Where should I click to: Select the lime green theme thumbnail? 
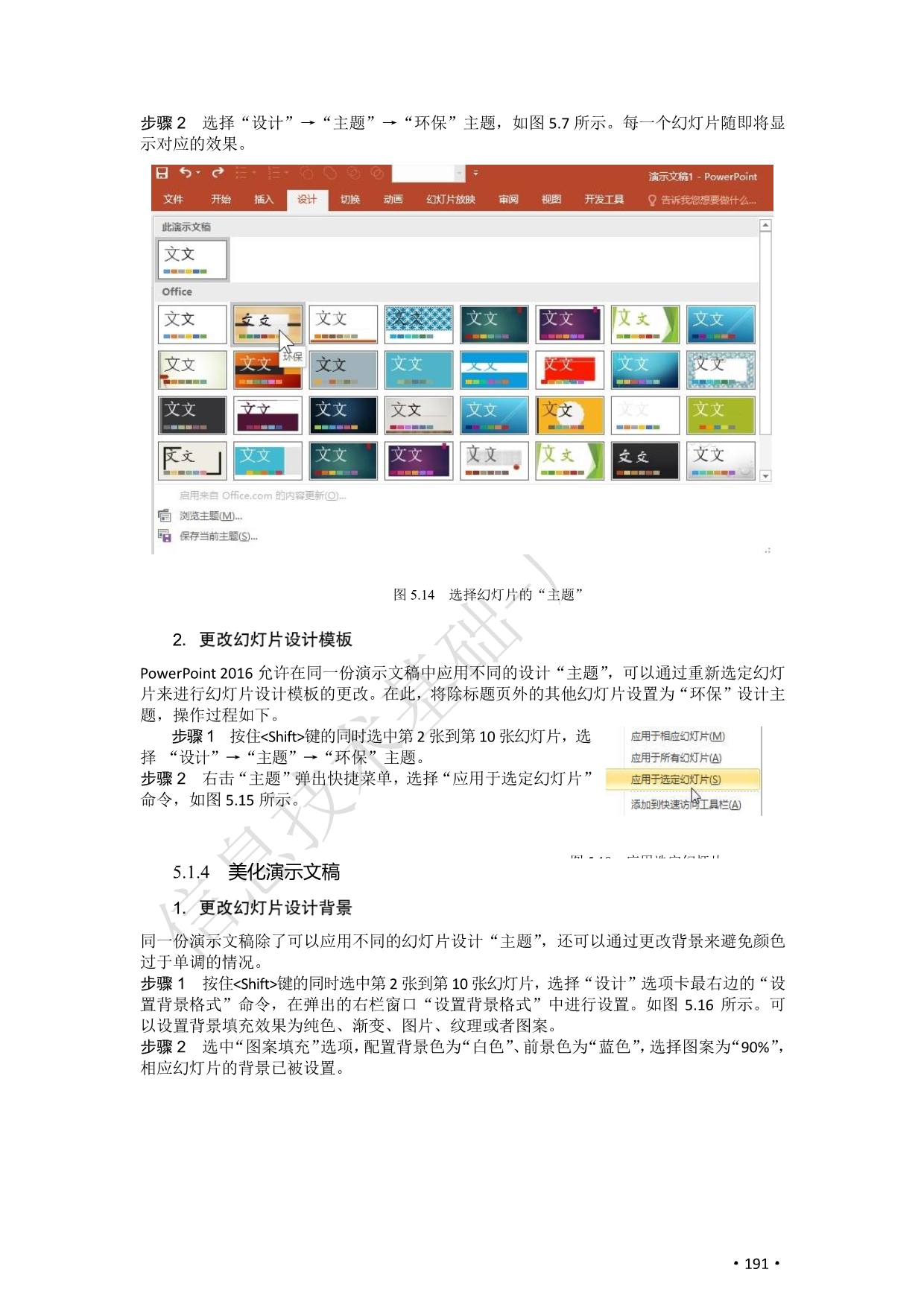[721, 415]
